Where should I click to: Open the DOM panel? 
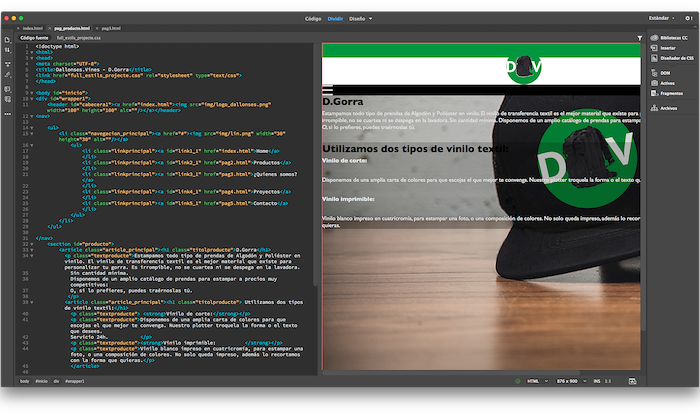[661, 73]
